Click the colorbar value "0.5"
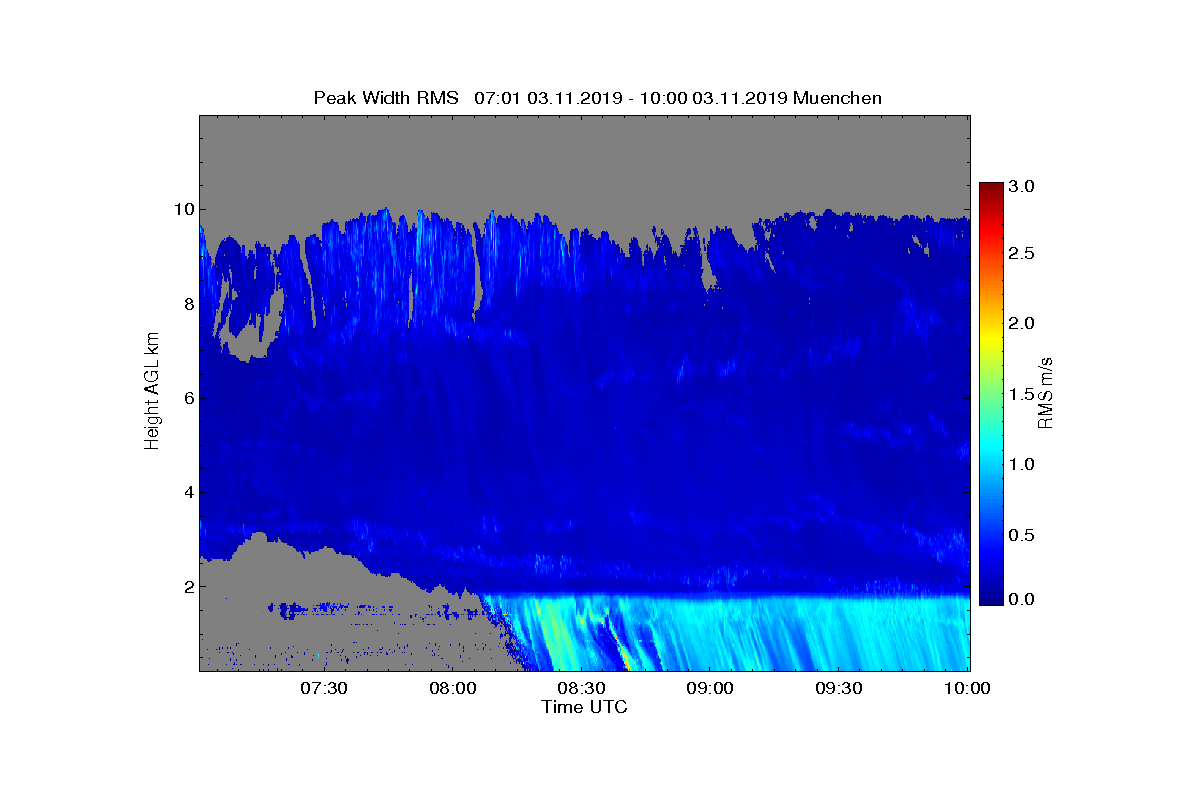 (x=1021, y=535)
